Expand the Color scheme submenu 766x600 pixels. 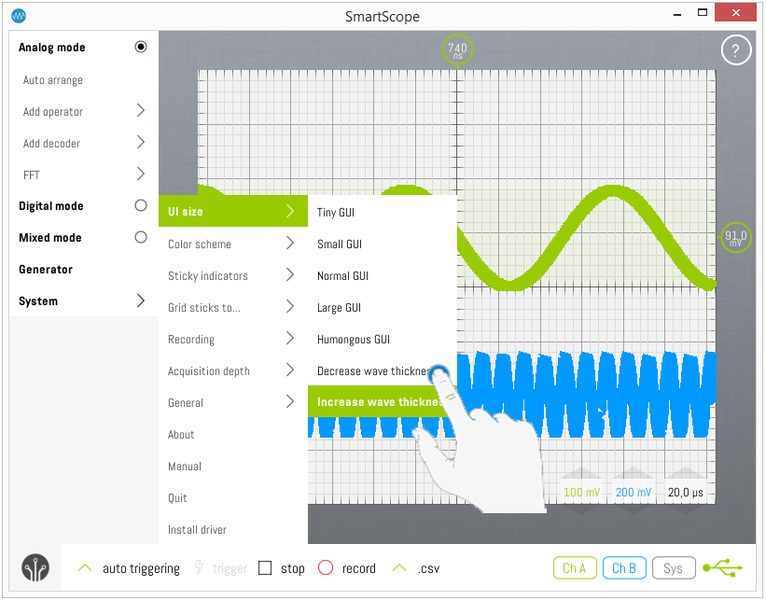click(289, 243)
